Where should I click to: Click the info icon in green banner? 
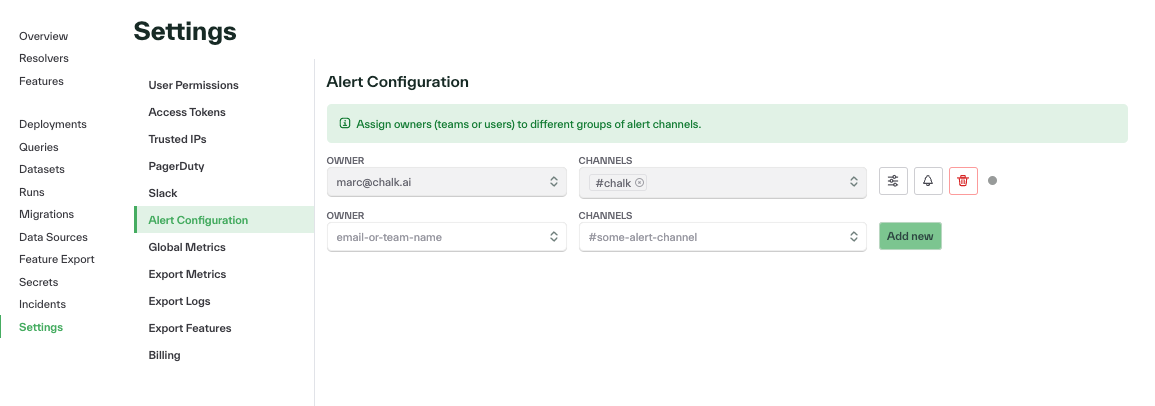(345, 124)
